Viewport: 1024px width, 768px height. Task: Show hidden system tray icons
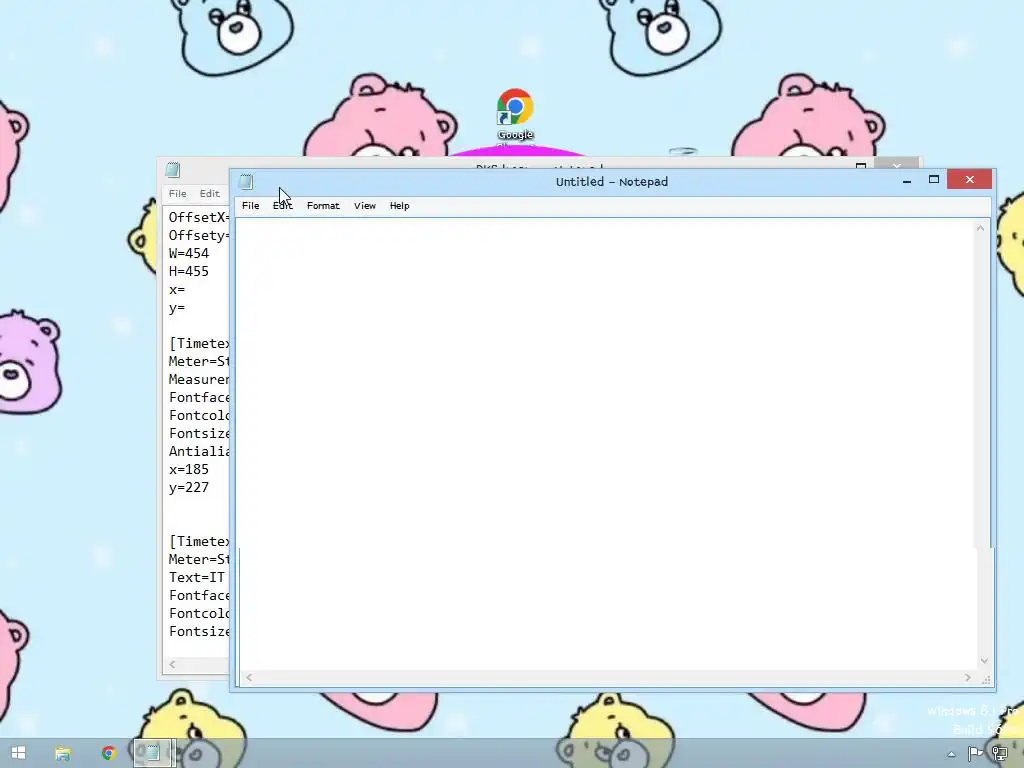click(952, 754)
